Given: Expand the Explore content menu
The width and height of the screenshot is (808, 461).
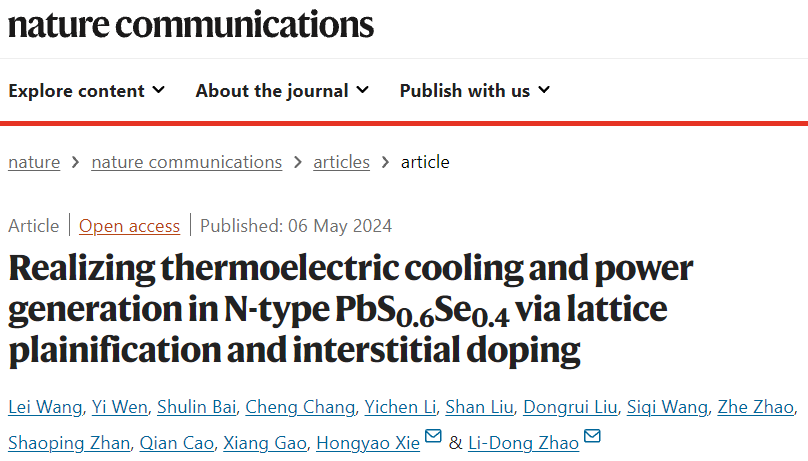Looking at the screenshot, I should (87, 91).
